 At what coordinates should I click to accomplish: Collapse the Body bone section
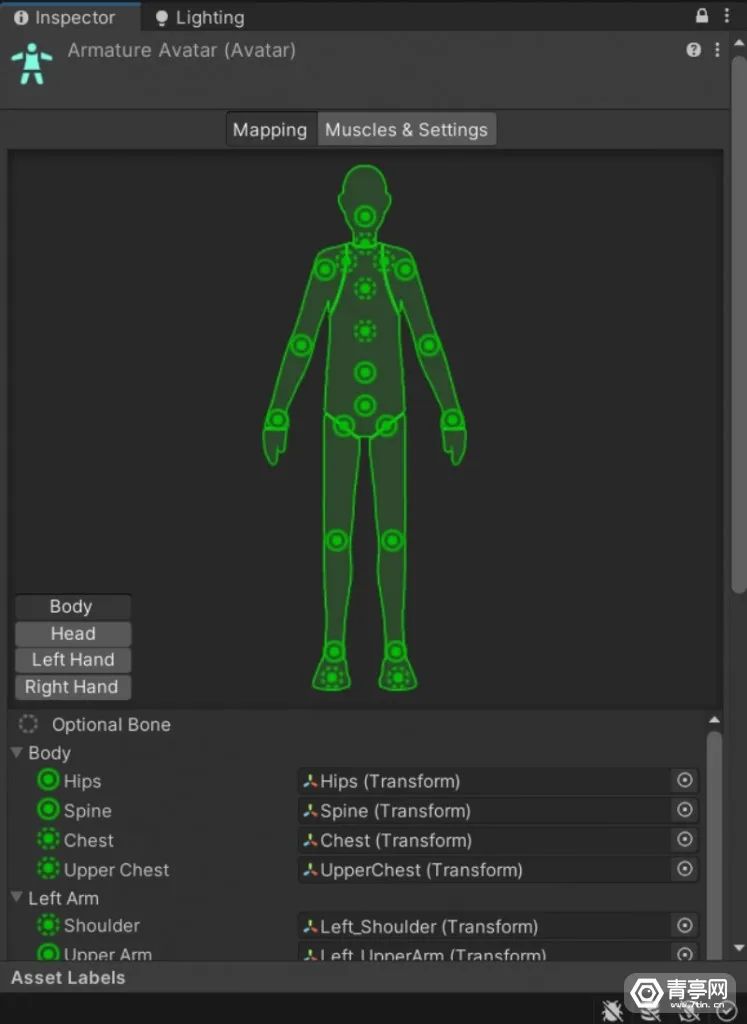pos(18,753)
